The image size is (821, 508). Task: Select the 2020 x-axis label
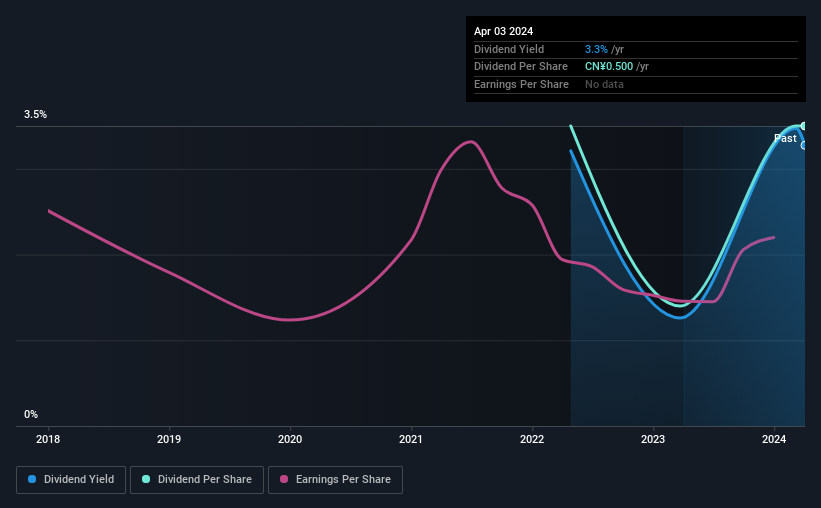coord(290,439)
